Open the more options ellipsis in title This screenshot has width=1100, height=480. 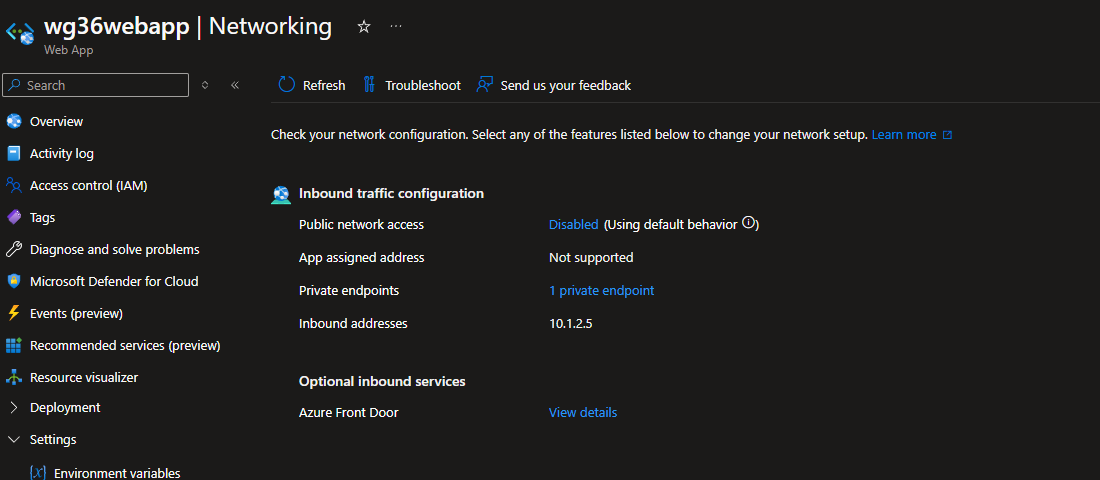396,27
